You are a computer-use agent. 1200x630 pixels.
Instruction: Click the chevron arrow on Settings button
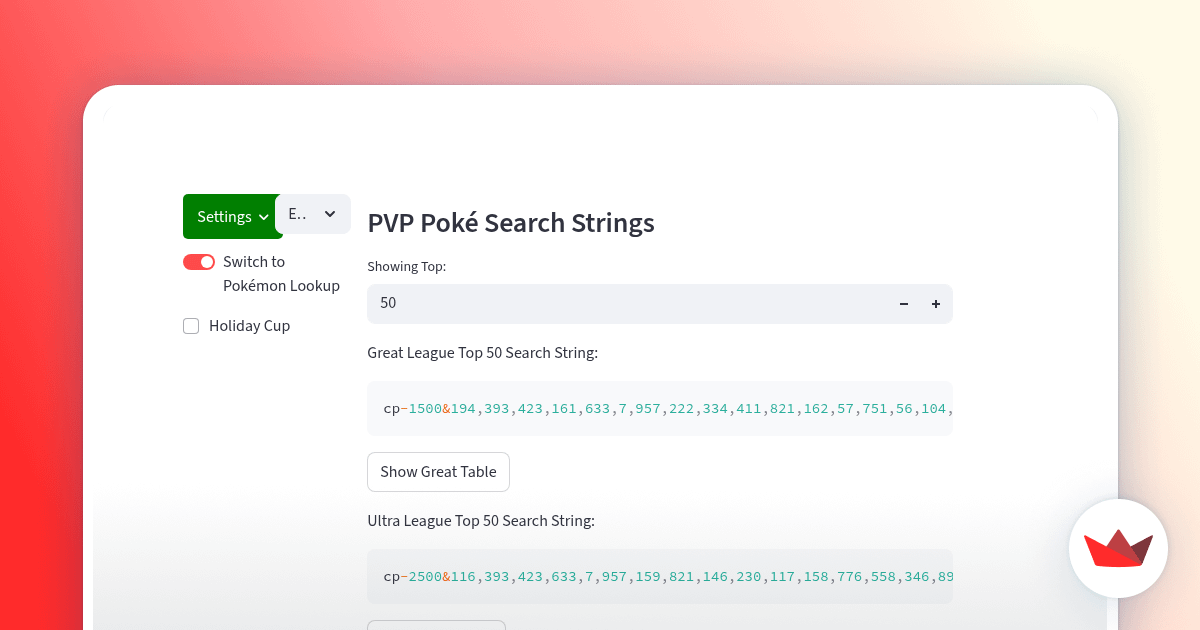(264, 217)
